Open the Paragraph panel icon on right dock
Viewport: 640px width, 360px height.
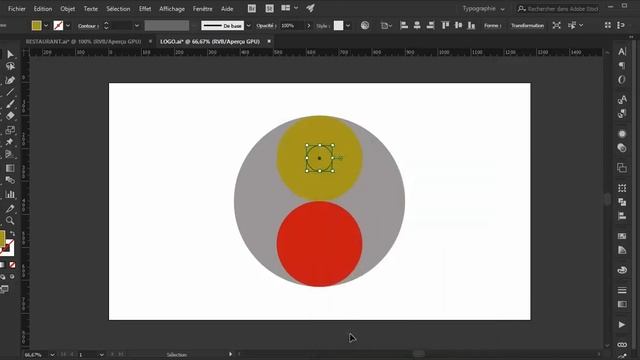coord(622,65)
